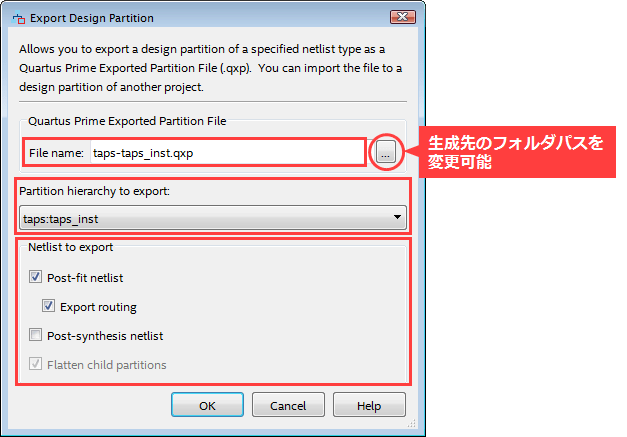Click the "Quartus Prime Exported Partition File" group label
The height and width of the screenshot is (437, 627).
click(127, 120)
